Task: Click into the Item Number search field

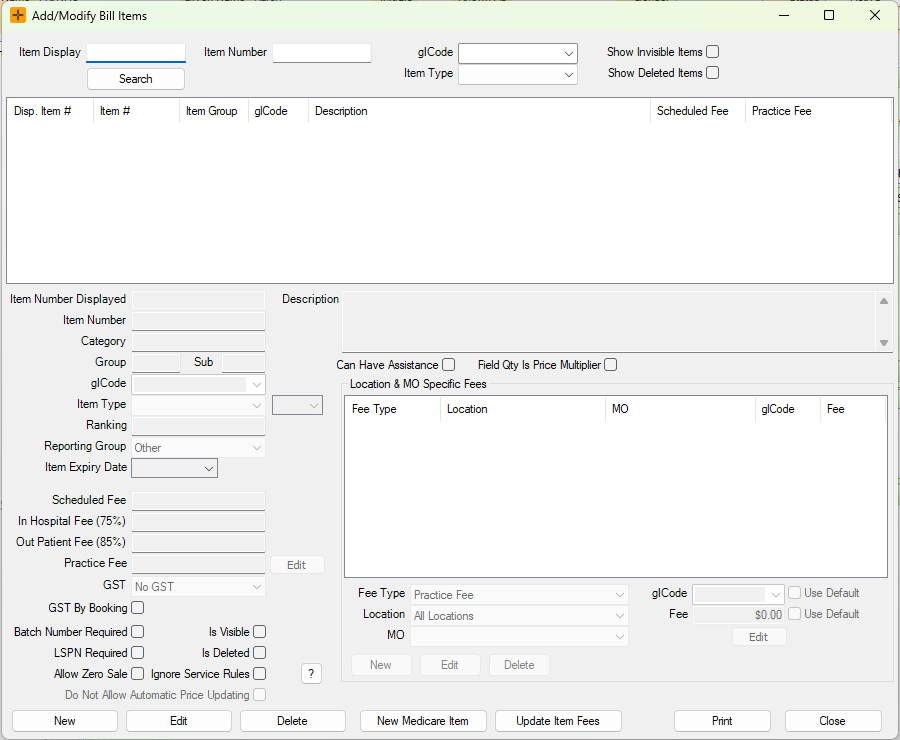Action: 322,52
